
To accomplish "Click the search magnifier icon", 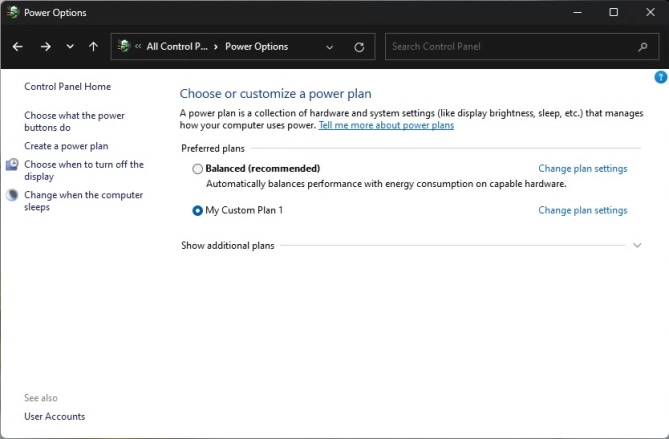I will tap(642, 47).
